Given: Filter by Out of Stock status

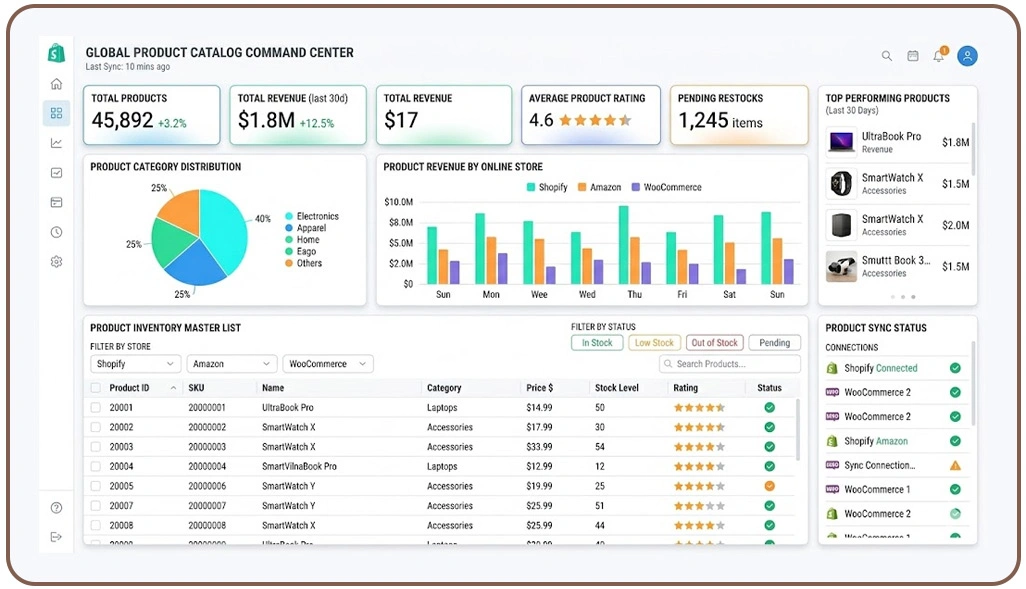Looking at the screenshot, I should point(715,343).
